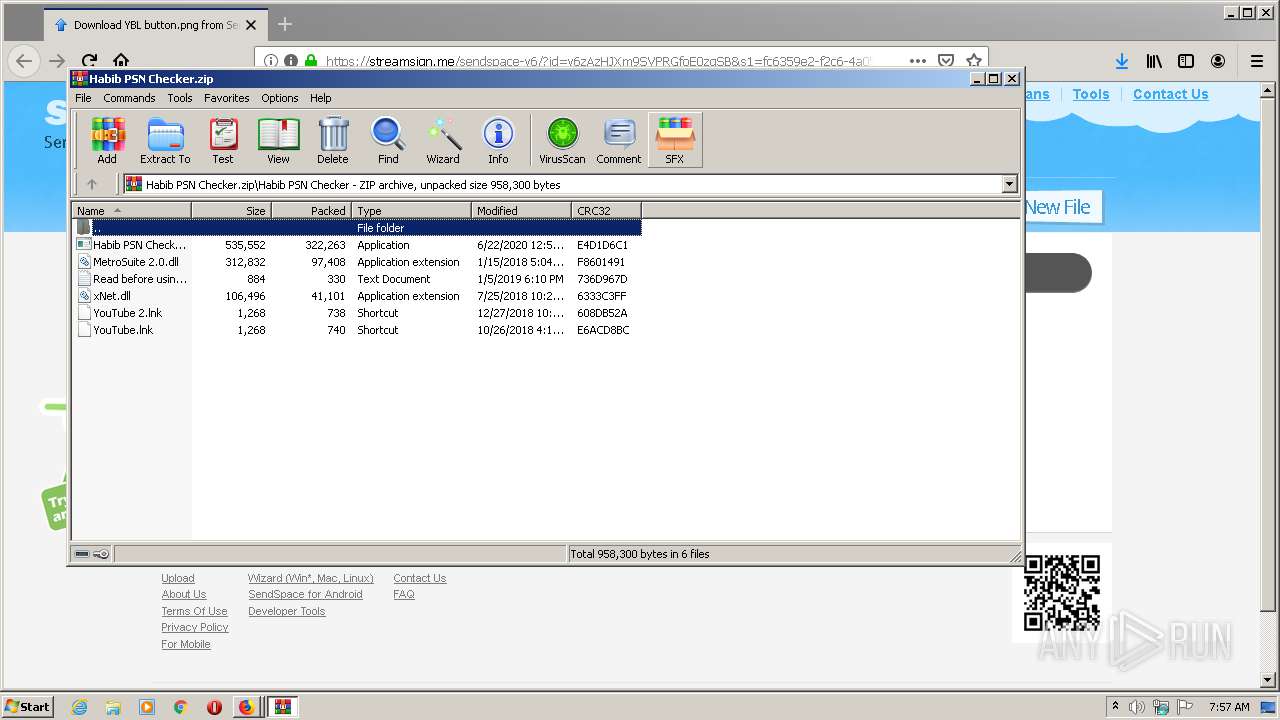
Task: Select the Read before using text file
Action: coord(357,279)
